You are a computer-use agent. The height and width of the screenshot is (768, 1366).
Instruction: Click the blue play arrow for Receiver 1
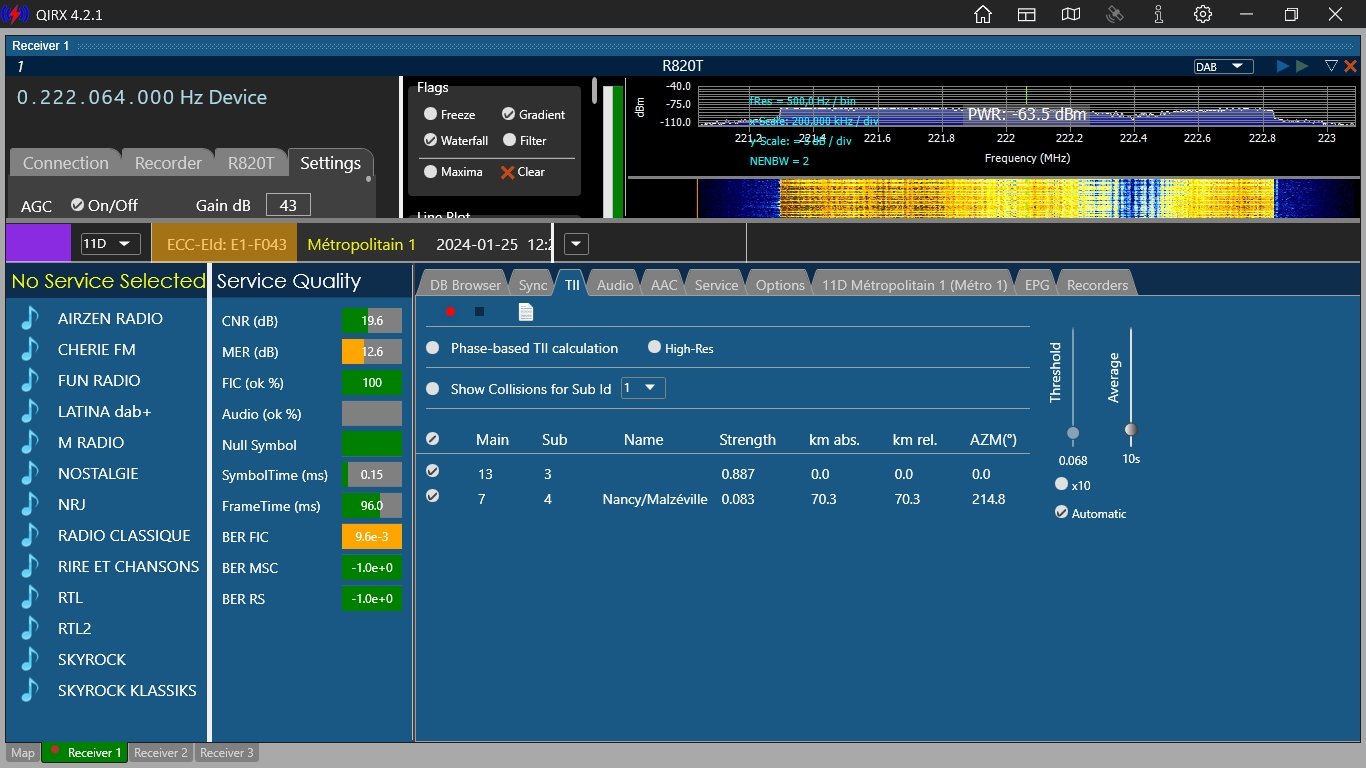[x=1283, y=66]
